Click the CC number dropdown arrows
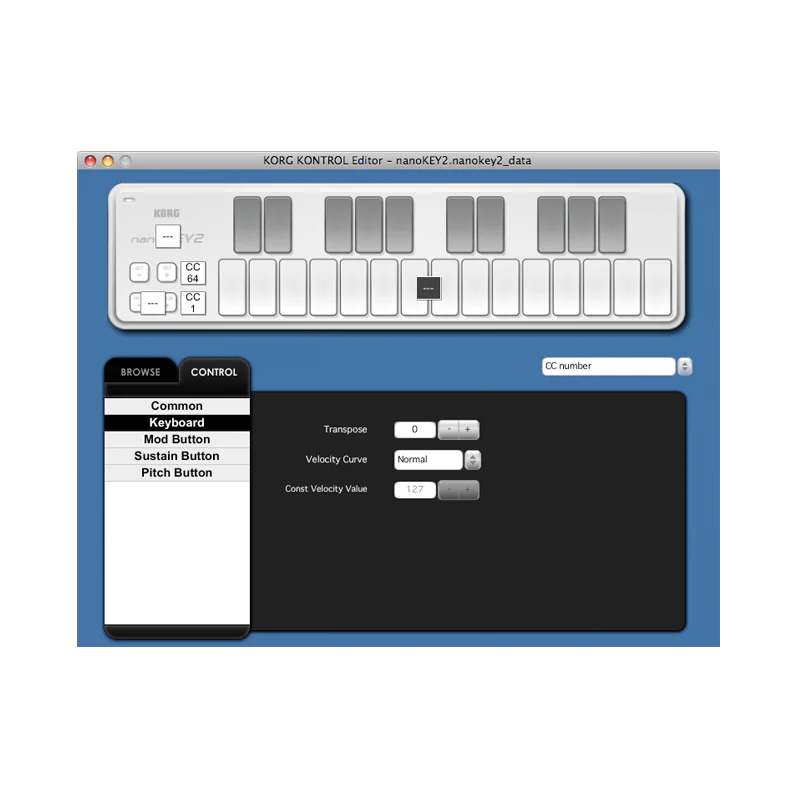This screenshot has width=800, height=800. [685, 366]
